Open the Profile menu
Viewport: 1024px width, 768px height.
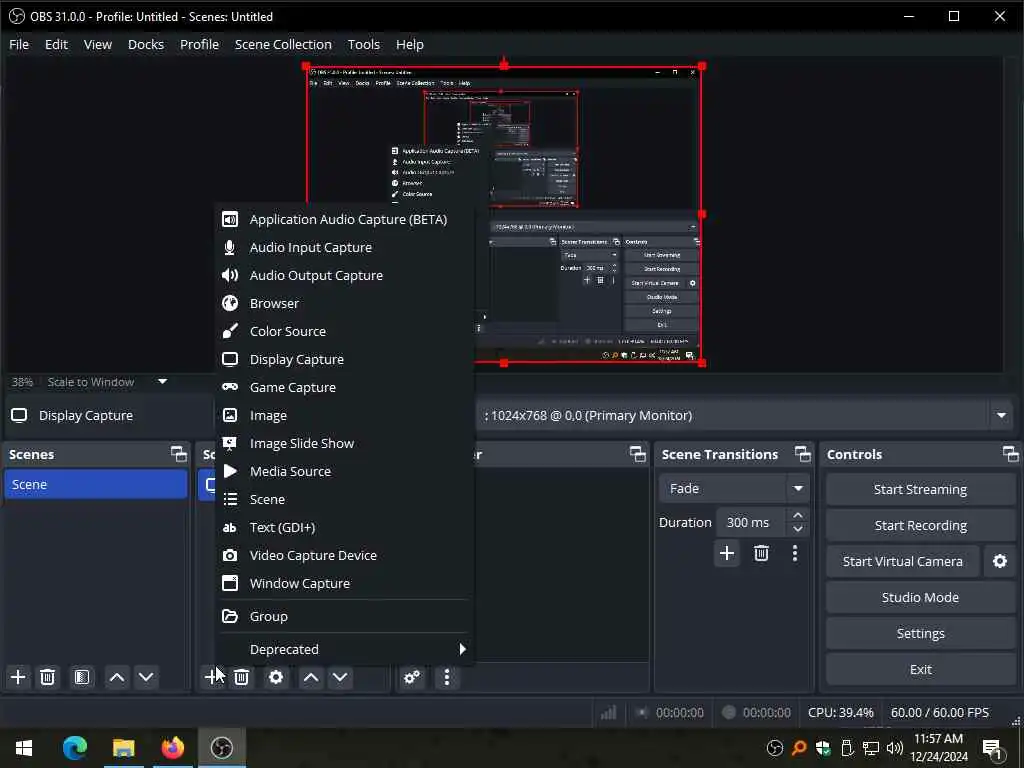point(199,44)
